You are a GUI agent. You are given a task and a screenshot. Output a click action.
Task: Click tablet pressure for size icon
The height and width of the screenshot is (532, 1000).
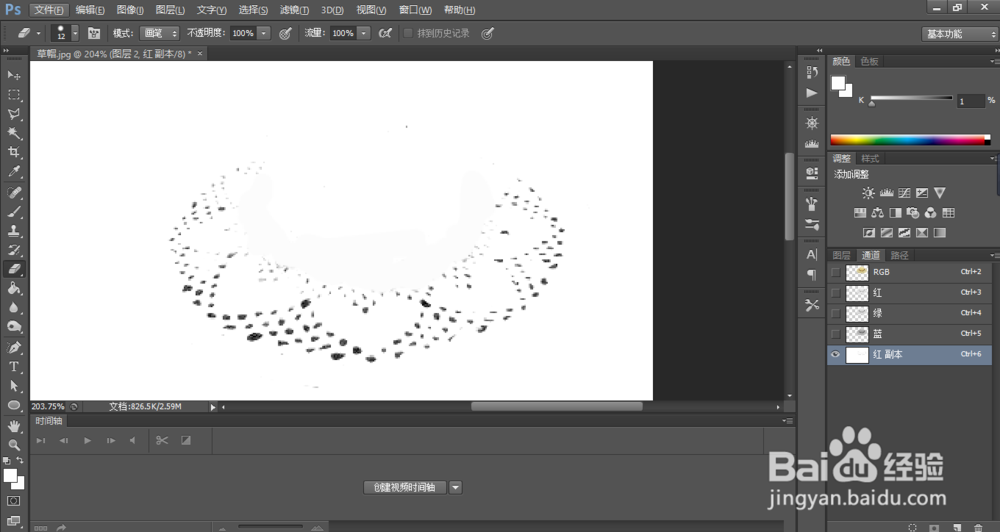click(487, 33)
